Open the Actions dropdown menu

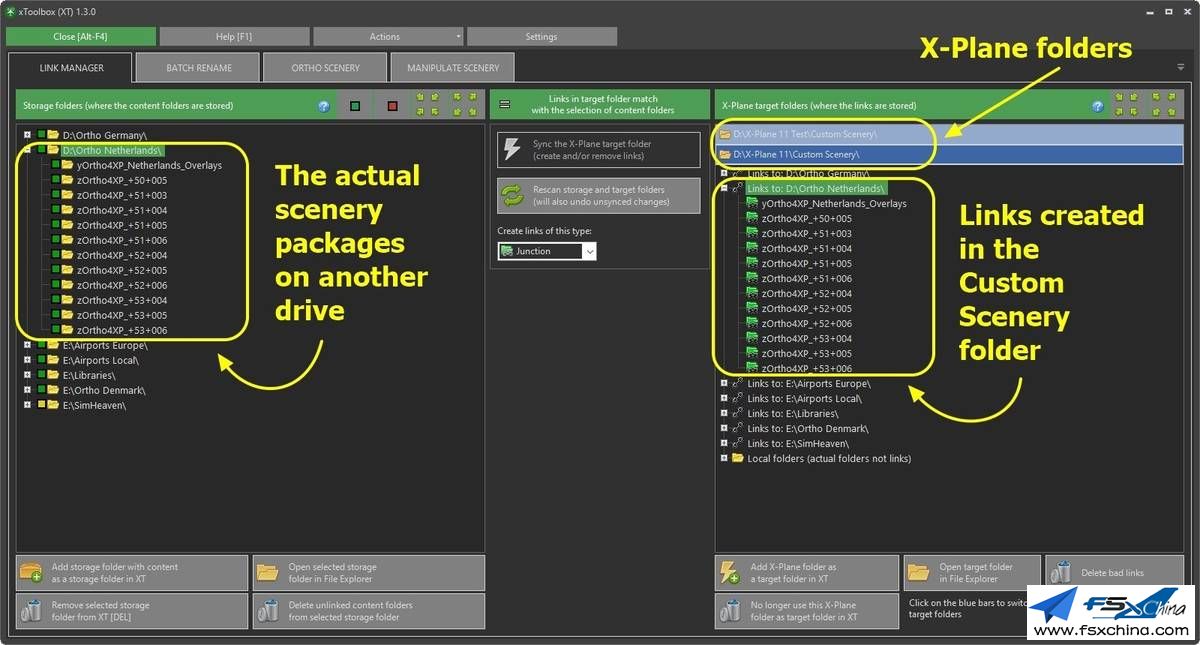(x=388, y=36)
